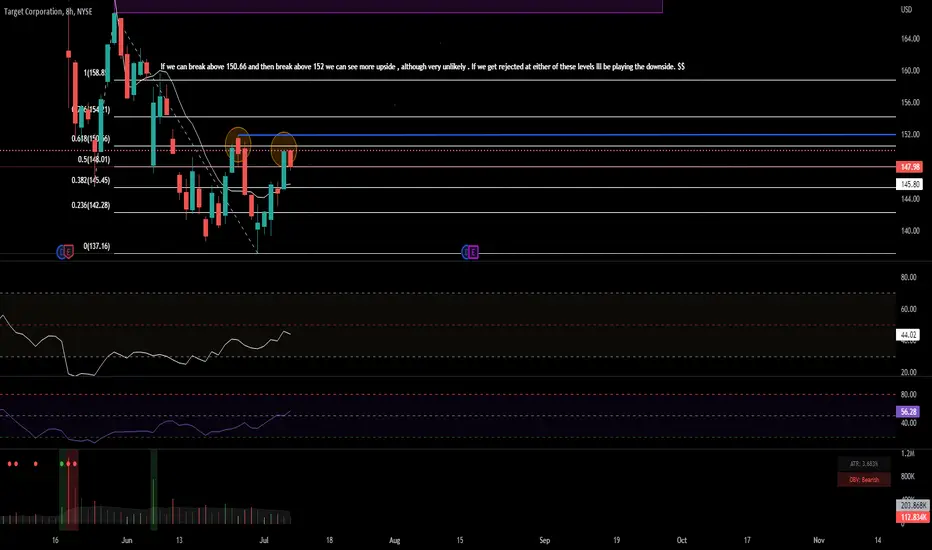Select the Fibonacci 0.5(148.01) level label
The height and width of the screenshot is (550, 932).
pyautogui.click(x=93, y=159)
